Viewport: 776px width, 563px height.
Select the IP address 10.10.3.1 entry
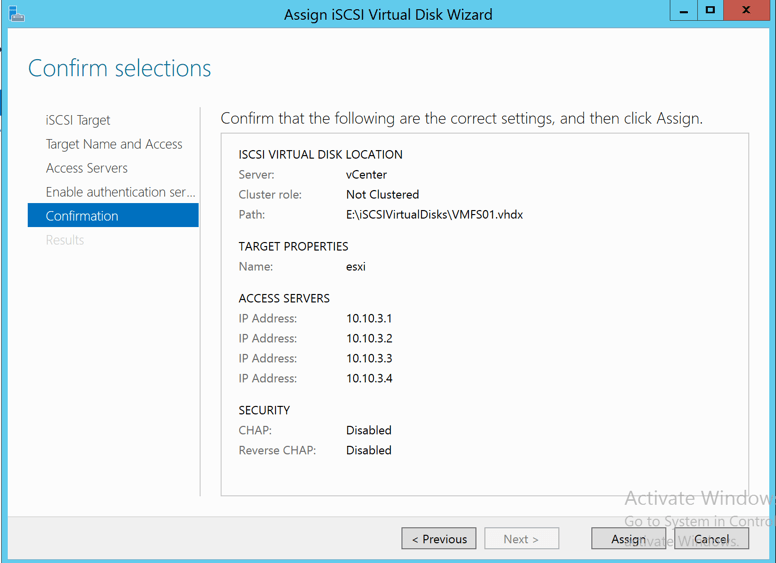(x=369, y=319)
